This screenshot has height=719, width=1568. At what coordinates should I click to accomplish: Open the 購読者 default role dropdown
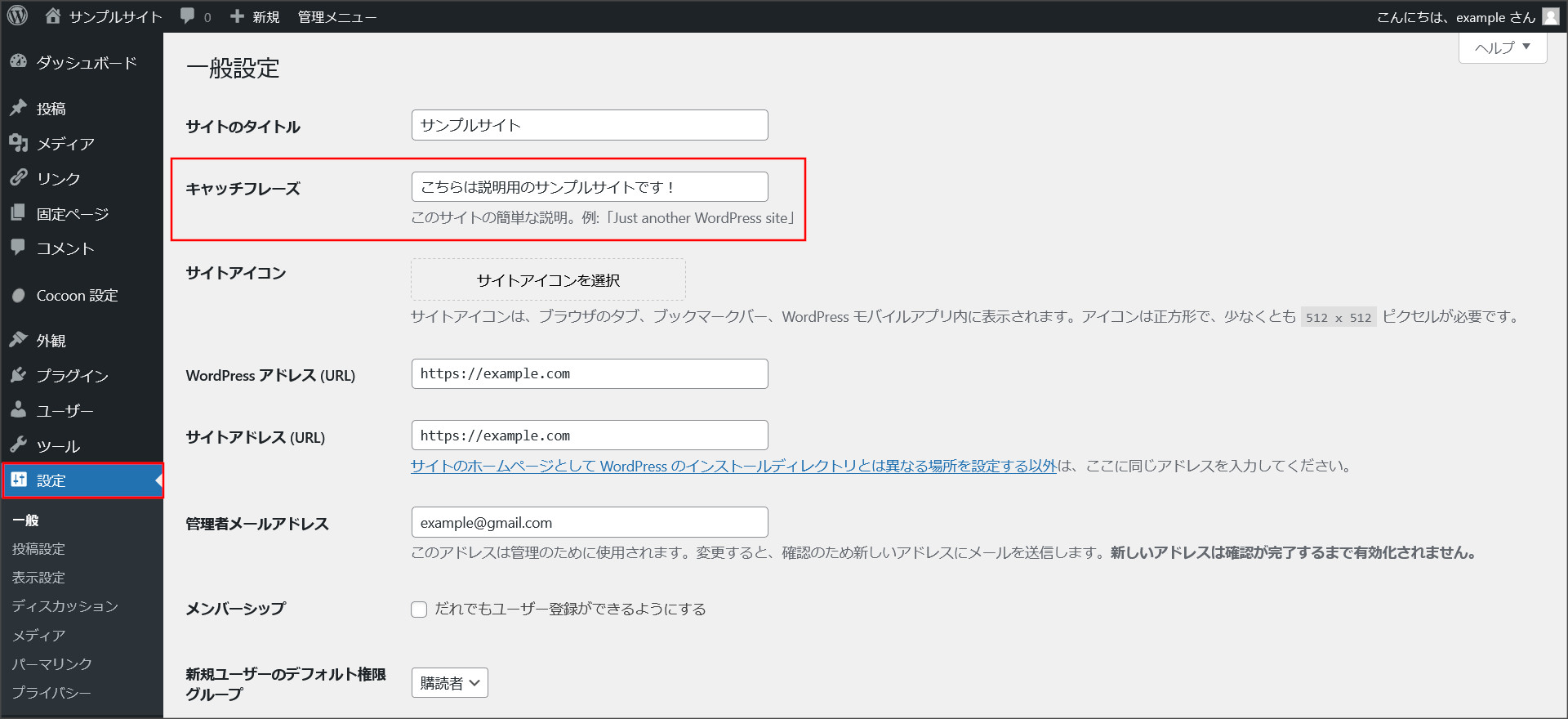tap(449, 683)
